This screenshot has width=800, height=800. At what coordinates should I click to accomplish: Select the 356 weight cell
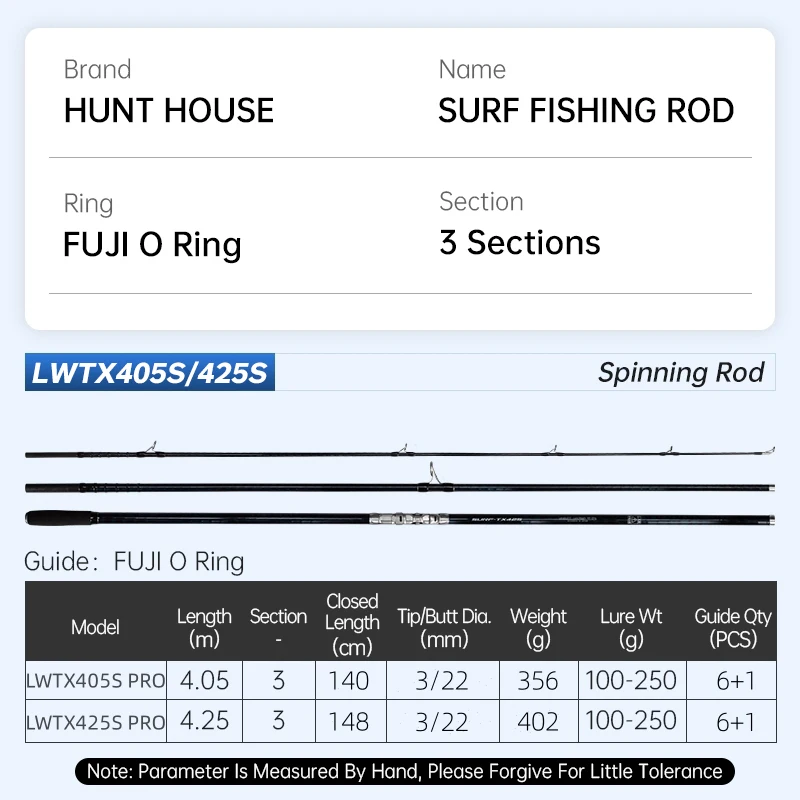click(538, 681)
